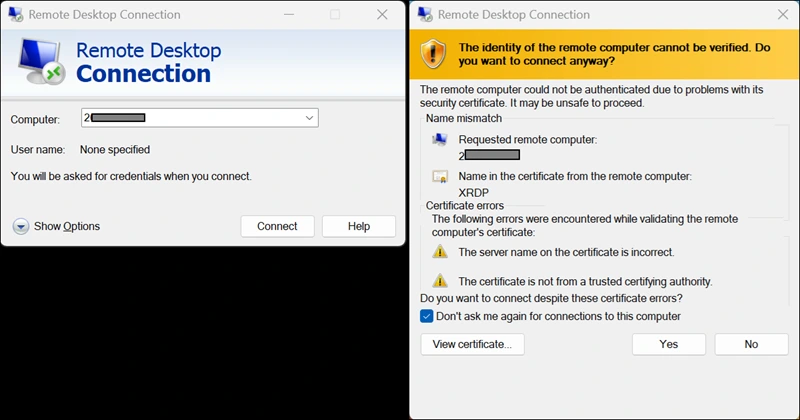This screenshot has height=420, width=800.
Task: Open Help in Remote Desktop Connection
Action: (x=359, y=226)
